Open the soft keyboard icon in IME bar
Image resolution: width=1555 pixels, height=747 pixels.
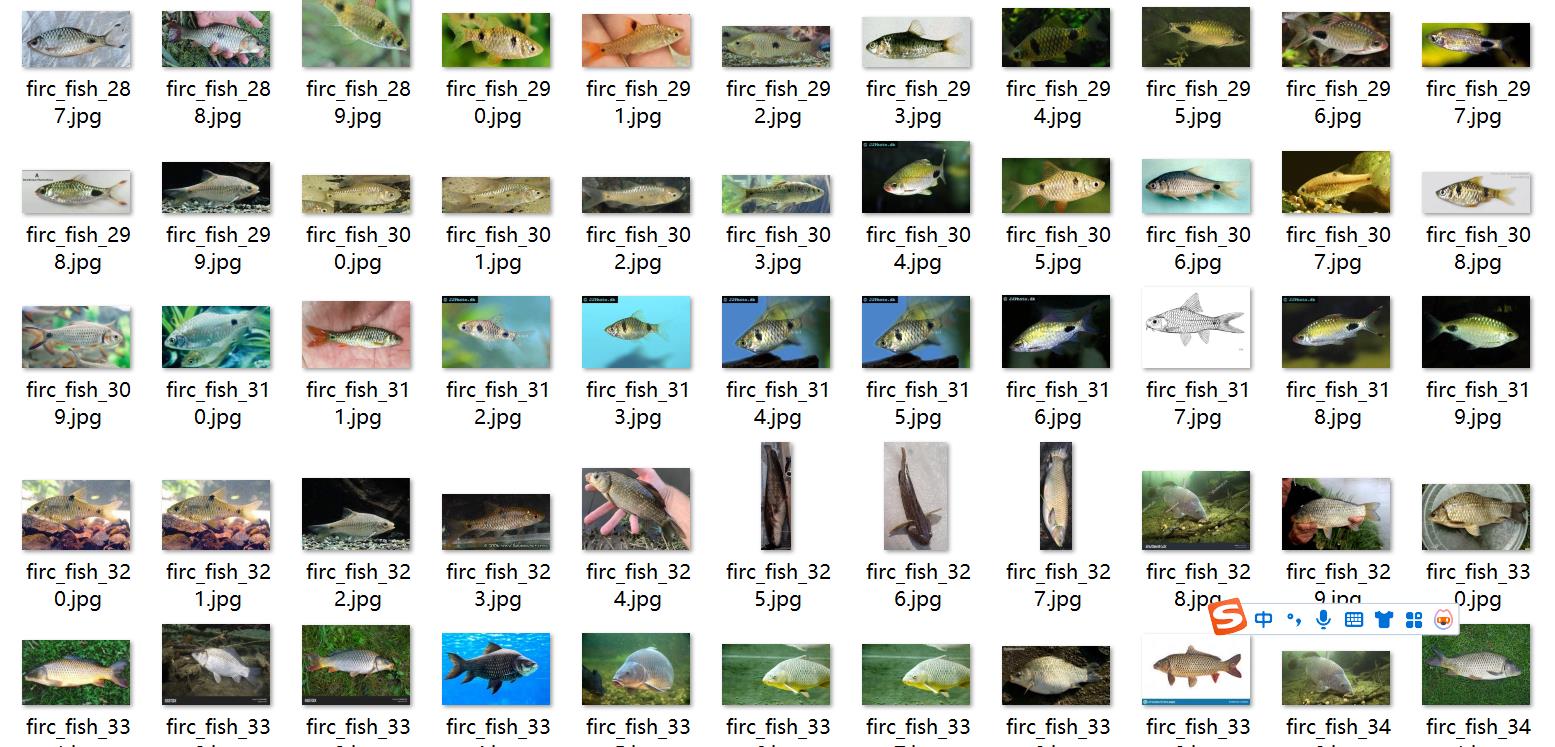[1354, 620]
